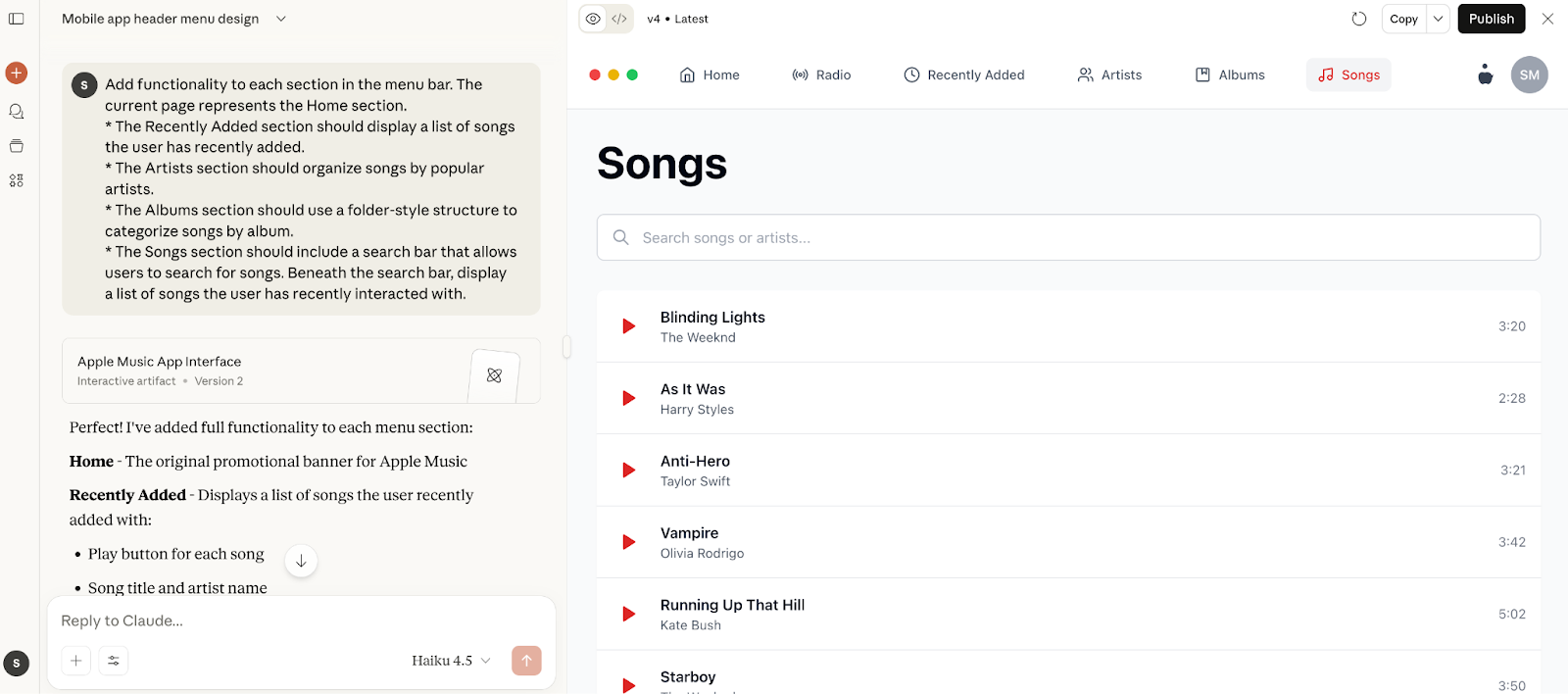1568x694 pixels.
Task: Switch to preview mode with eye toggle
Action: point(593,19)
